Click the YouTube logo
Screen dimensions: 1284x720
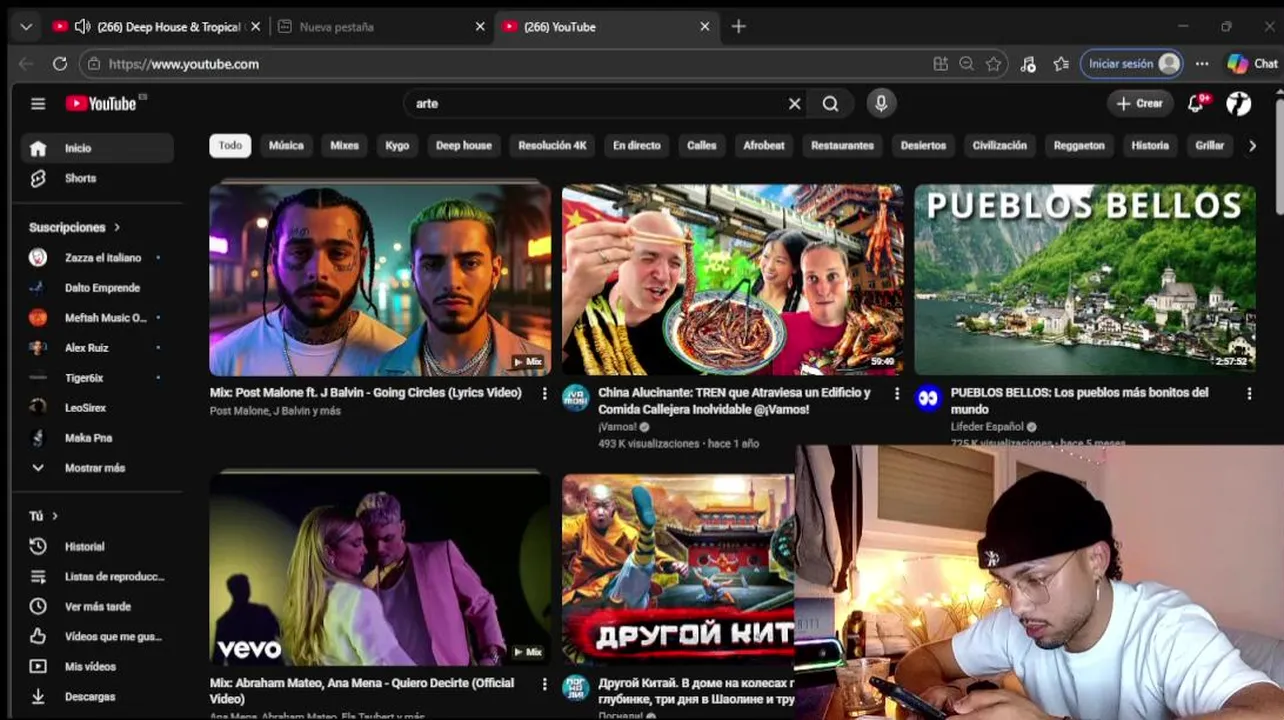tap(102, 103)
